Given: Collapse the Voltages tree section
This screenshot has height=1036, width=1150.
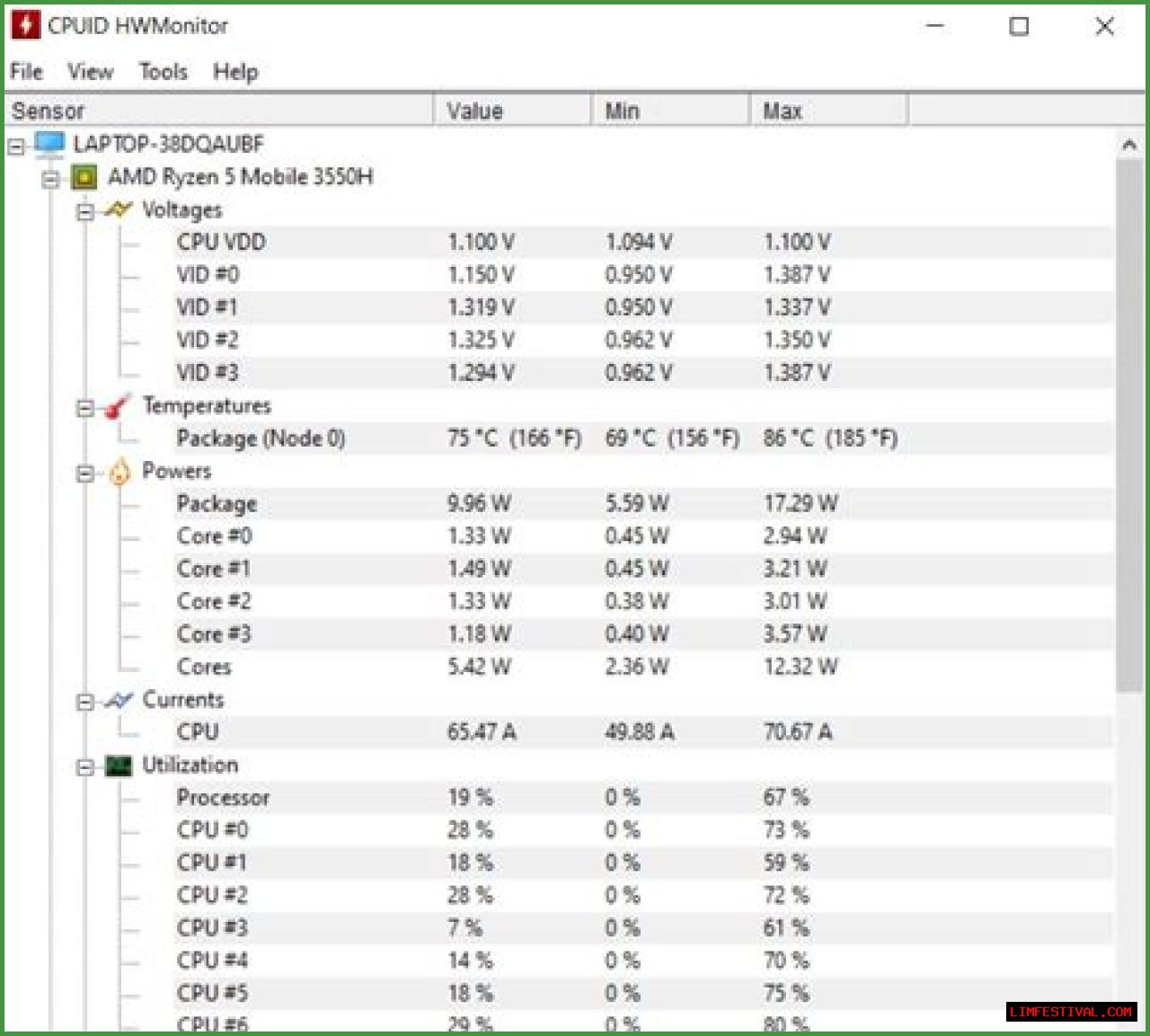Looking at the screenshot, I should point(85,212).
